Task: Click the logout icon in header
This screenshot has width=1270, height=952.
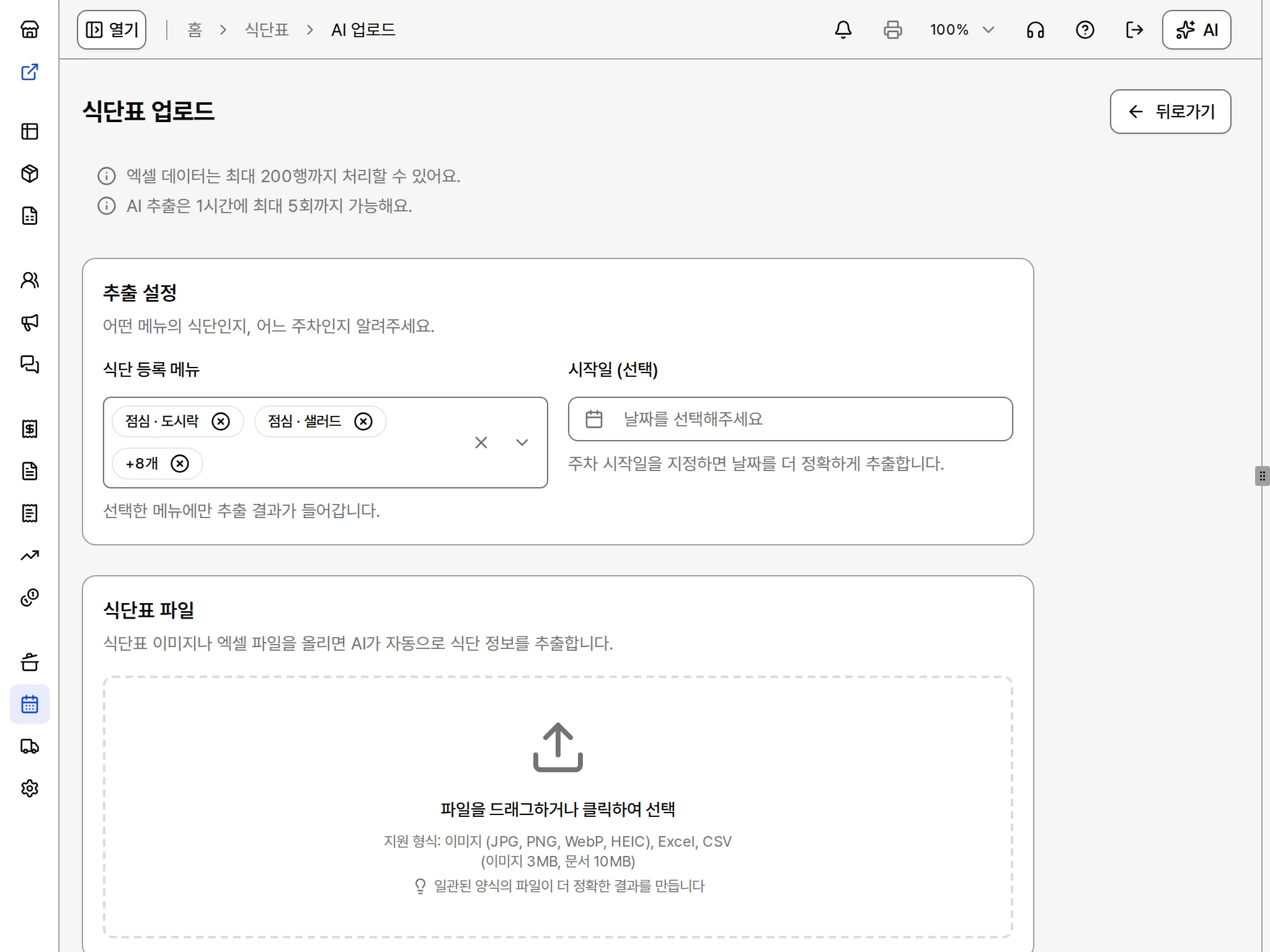Action: pyautogui.click(x=1134, y=30)
